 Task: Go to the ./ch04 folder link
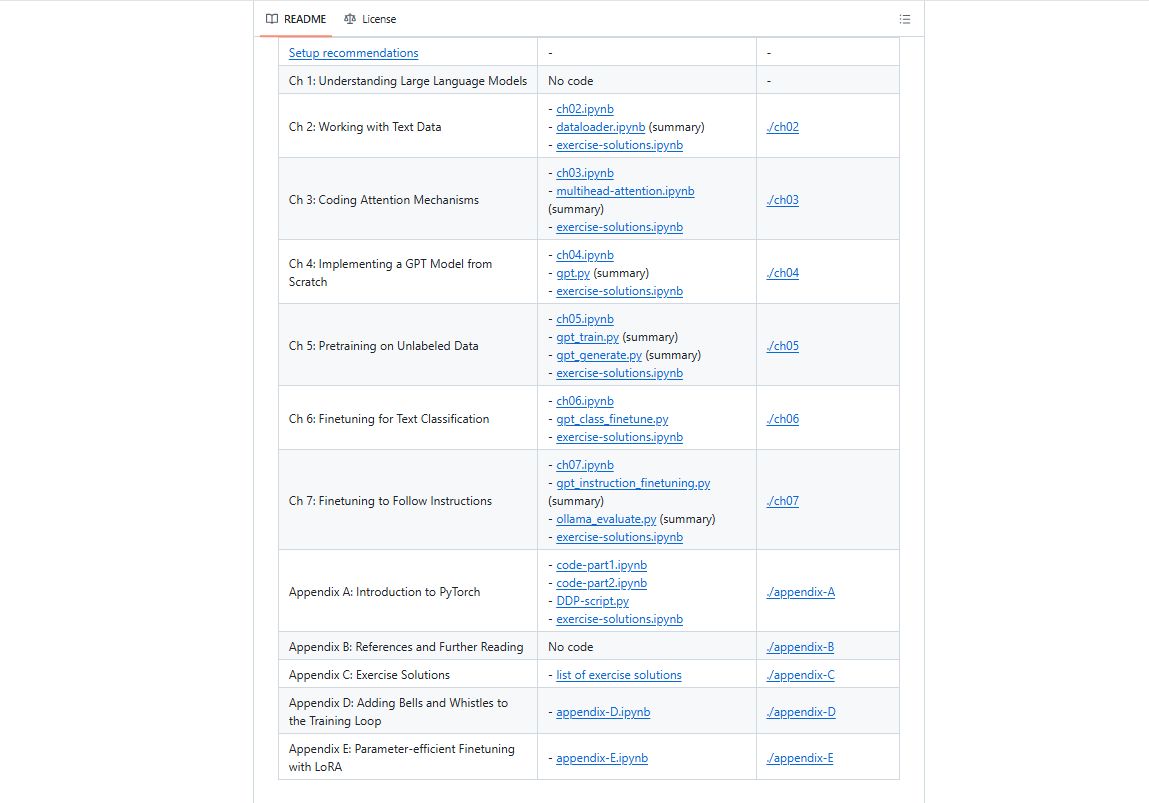pyautogui.click(x=783, y=273)
